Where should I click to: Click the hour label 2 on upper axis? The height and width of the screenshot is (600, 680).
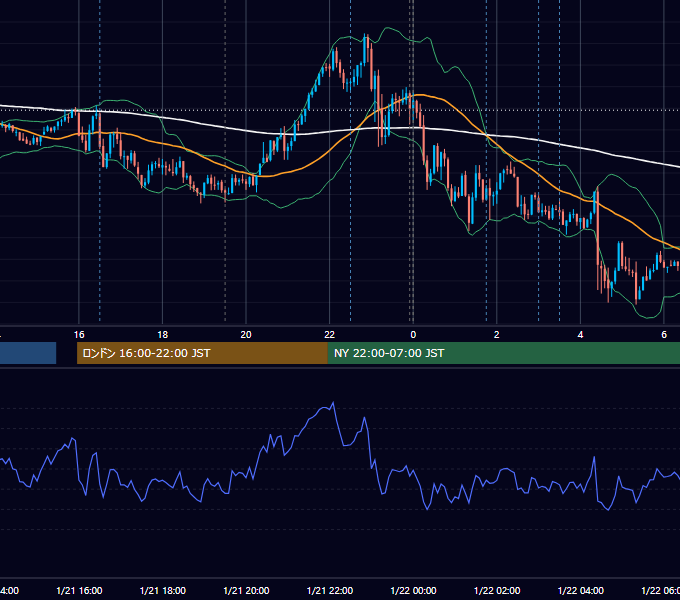(x=497, y=335)
